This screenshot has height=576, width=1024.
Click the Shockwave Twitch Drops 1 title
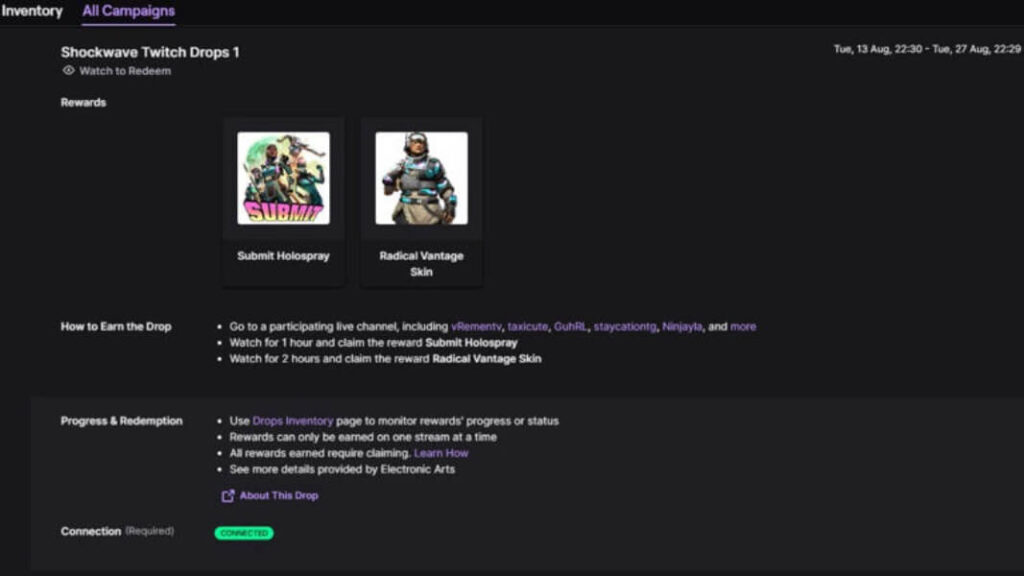150,52
